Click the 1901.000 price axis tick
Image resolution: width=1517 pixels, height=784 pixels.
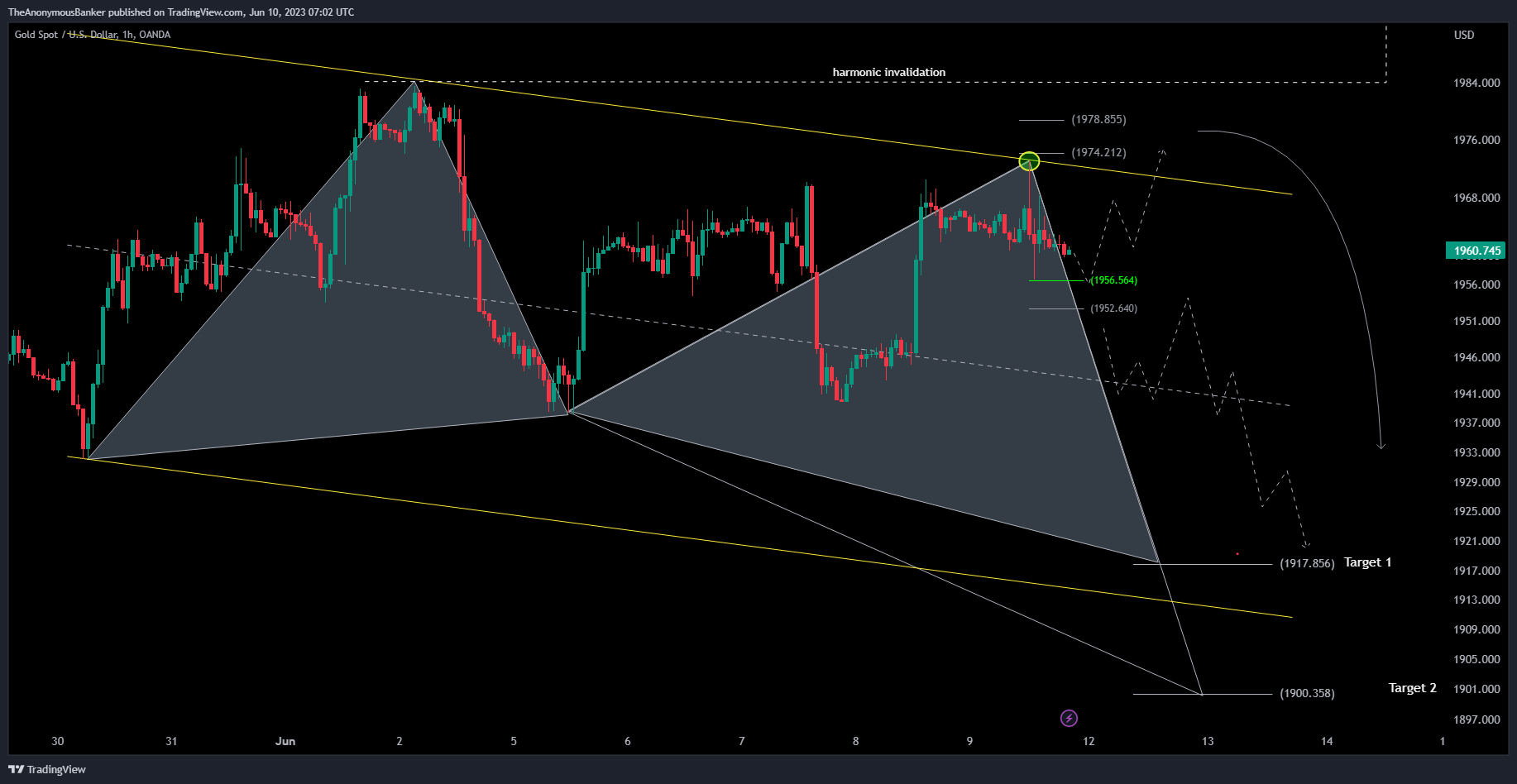pos(1476,689)
